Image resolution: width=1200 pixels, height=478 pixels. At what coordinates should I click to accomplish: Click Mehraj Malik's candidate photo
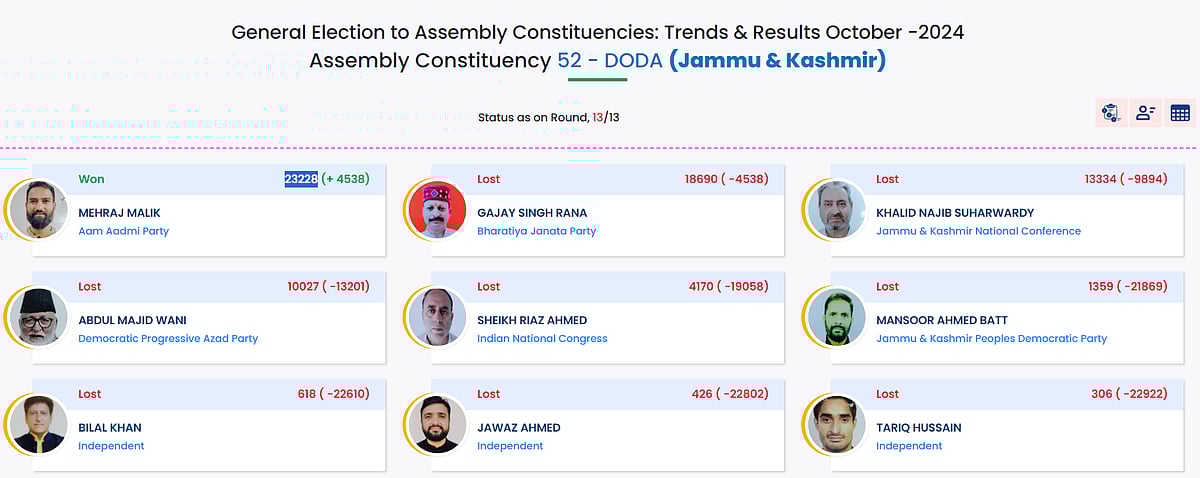pyautogui.click(x=39, y=209)
